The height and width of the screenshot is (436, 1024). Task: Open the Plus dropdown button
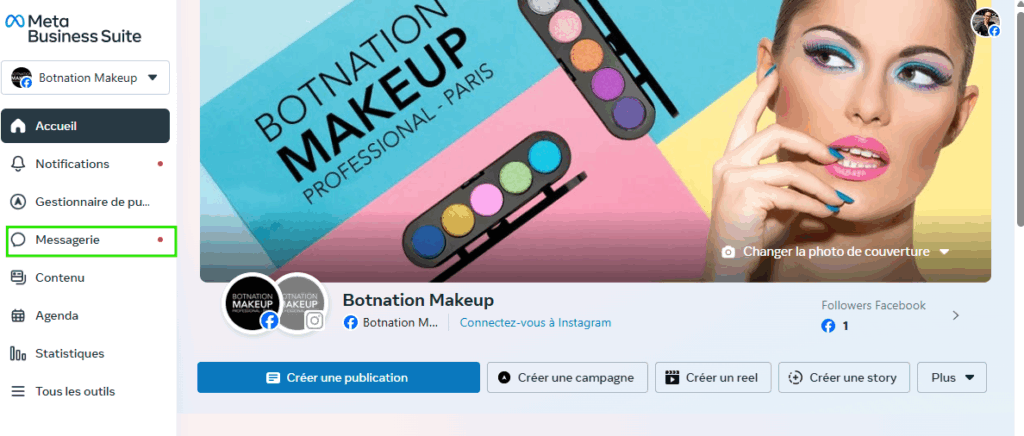[952, 378]
